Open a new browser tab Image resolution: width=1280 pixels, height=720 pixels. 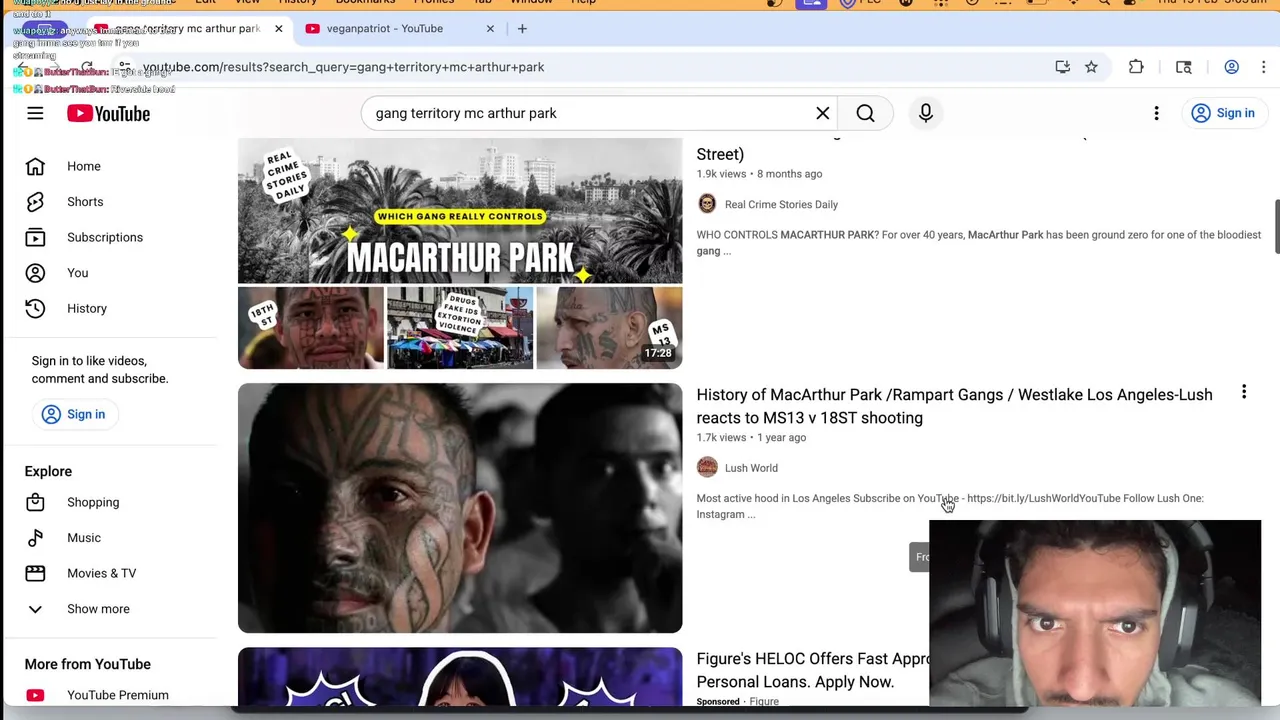click(522, 28)
